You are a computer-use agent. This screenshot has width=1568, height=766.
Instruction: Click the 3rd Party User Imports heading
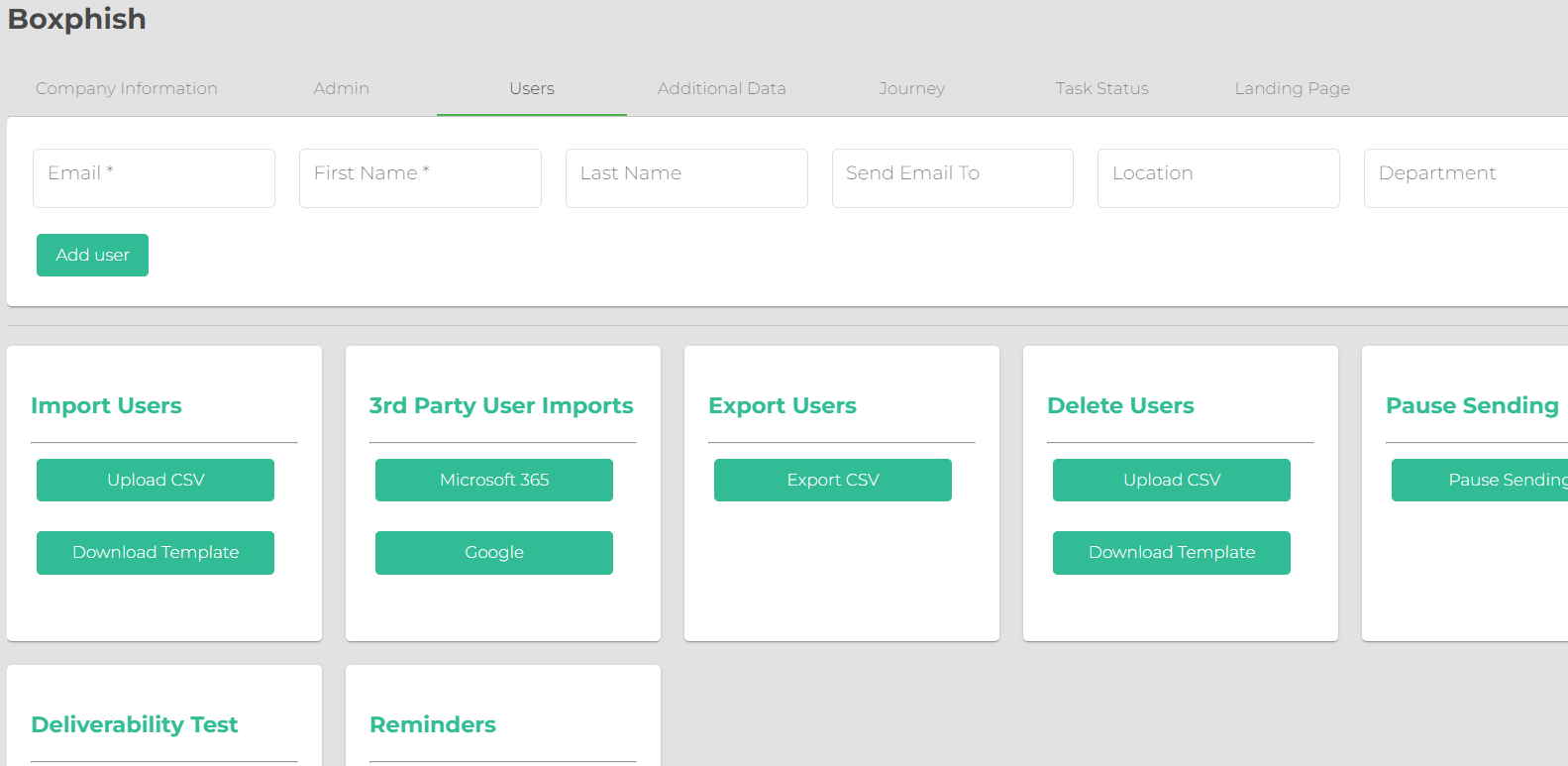501,405
